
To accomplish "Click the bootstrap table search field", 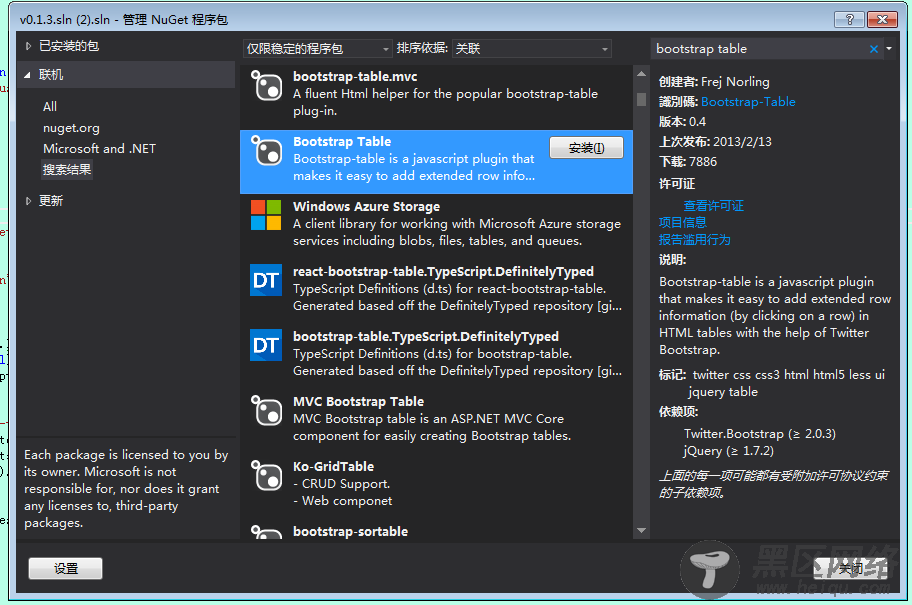I will click(759, 49).
